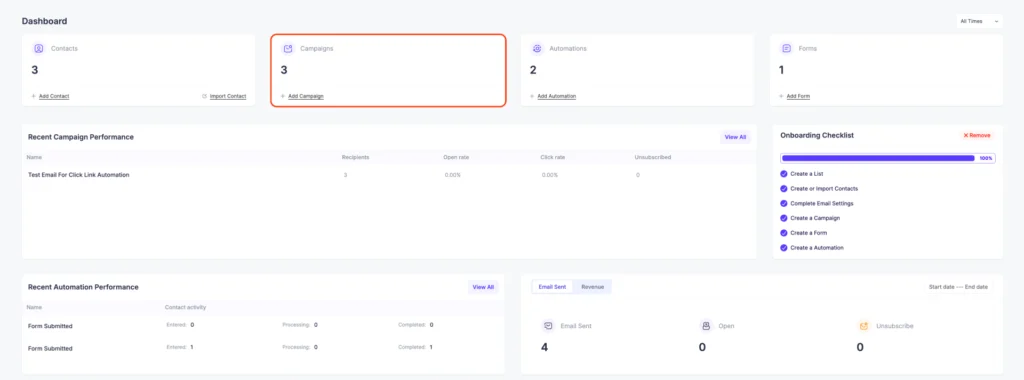The image size is (1024, 380).
Task: Open the Start date – End date picker
Action: (958, 287)
